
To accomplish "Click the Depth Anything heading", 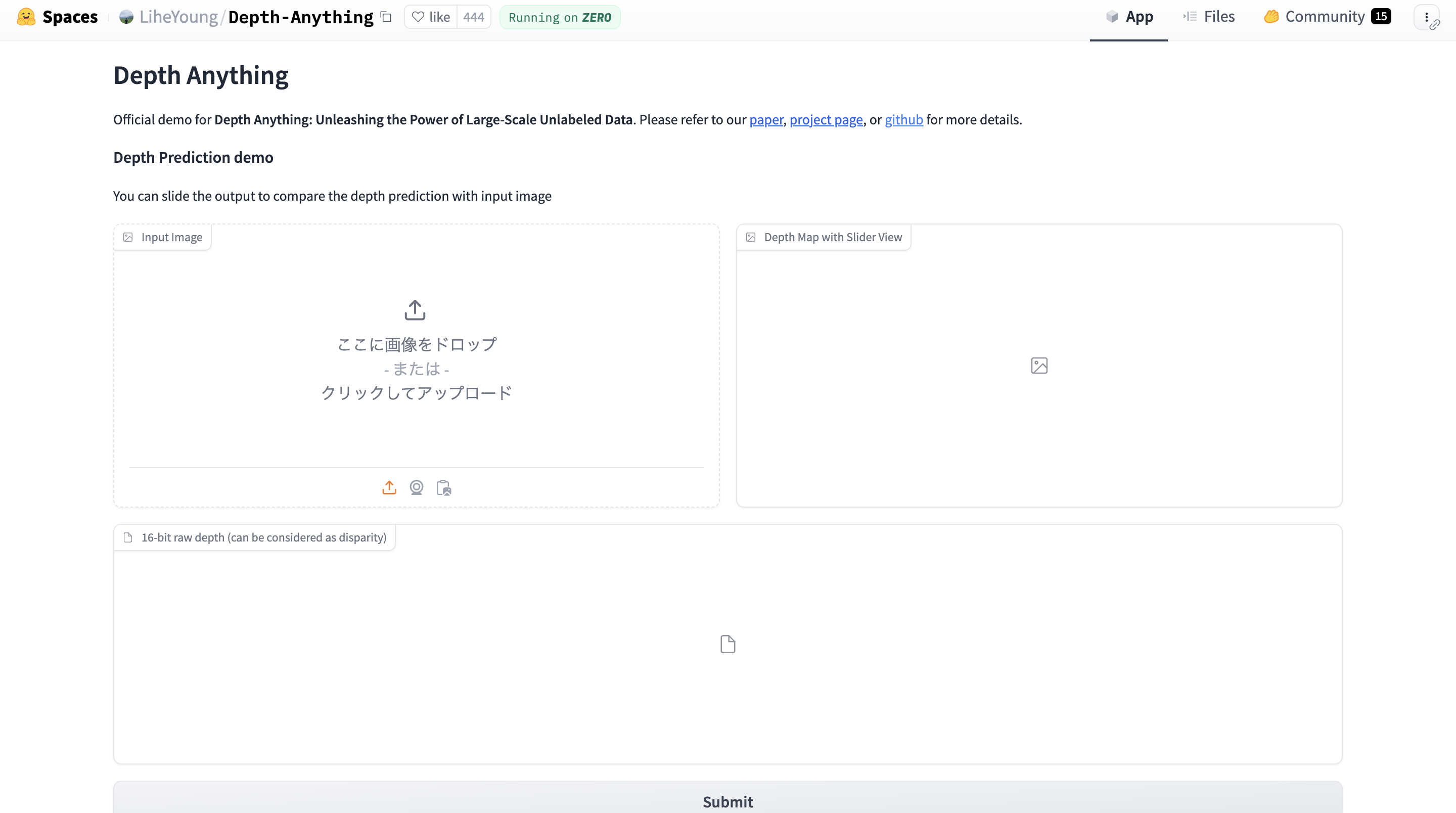I will pos(201,75).
